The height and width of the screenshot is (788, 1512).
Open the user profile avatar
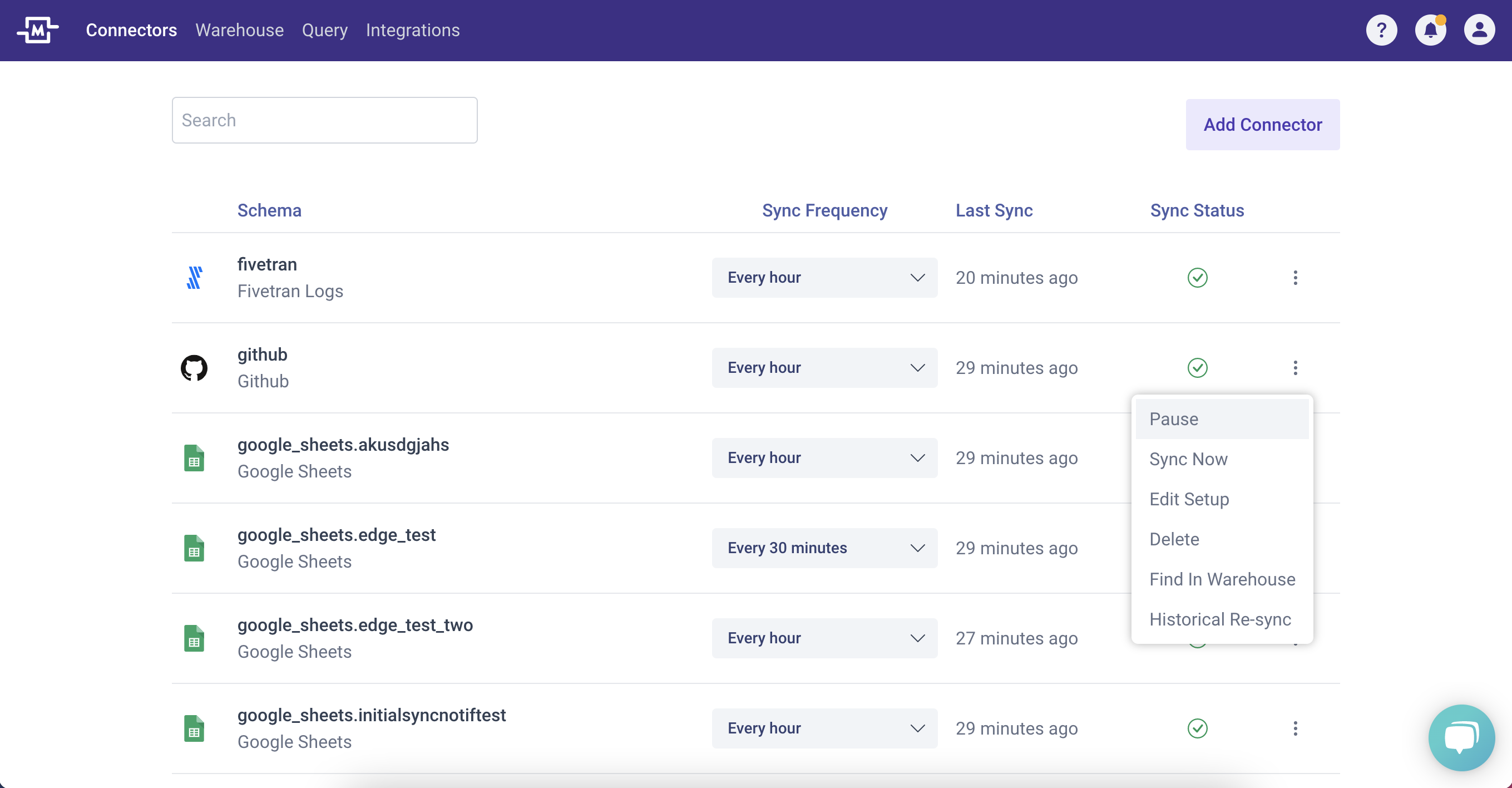click(1479, 30)
